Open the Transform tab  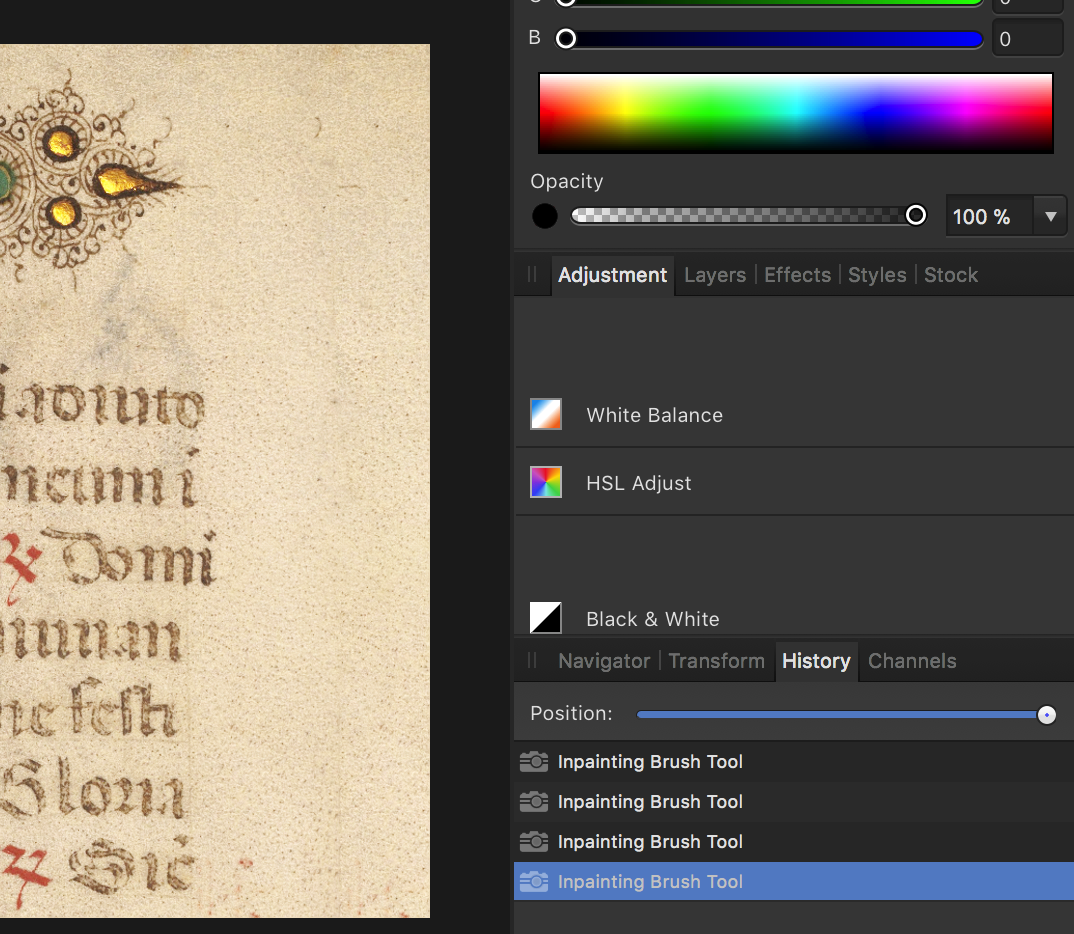[716, 661]
